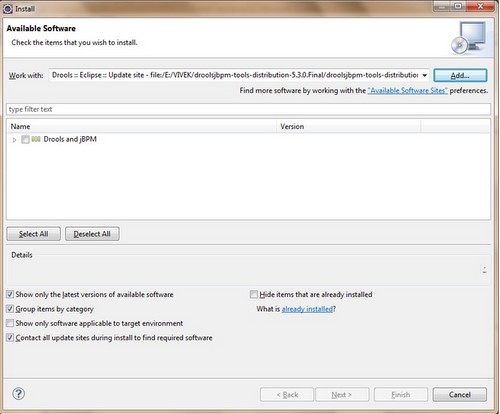Click the Cancel button

pos(460,395)
